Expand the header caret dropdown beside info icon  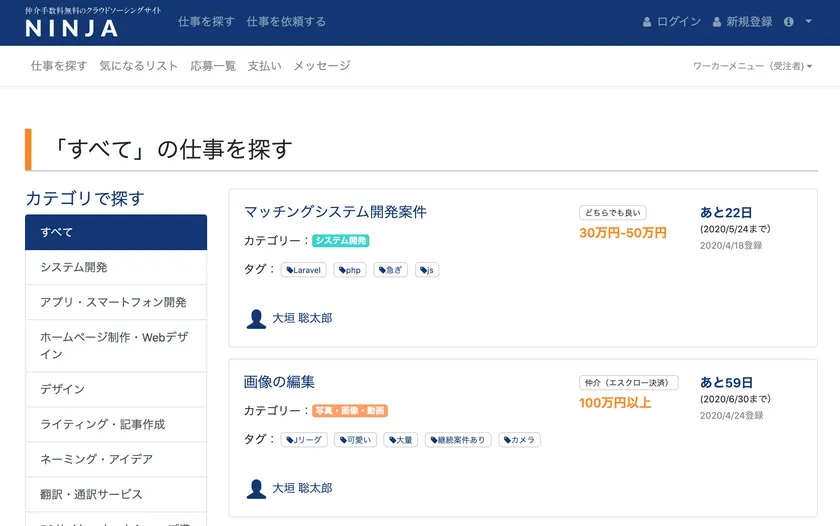coord(808,21)
